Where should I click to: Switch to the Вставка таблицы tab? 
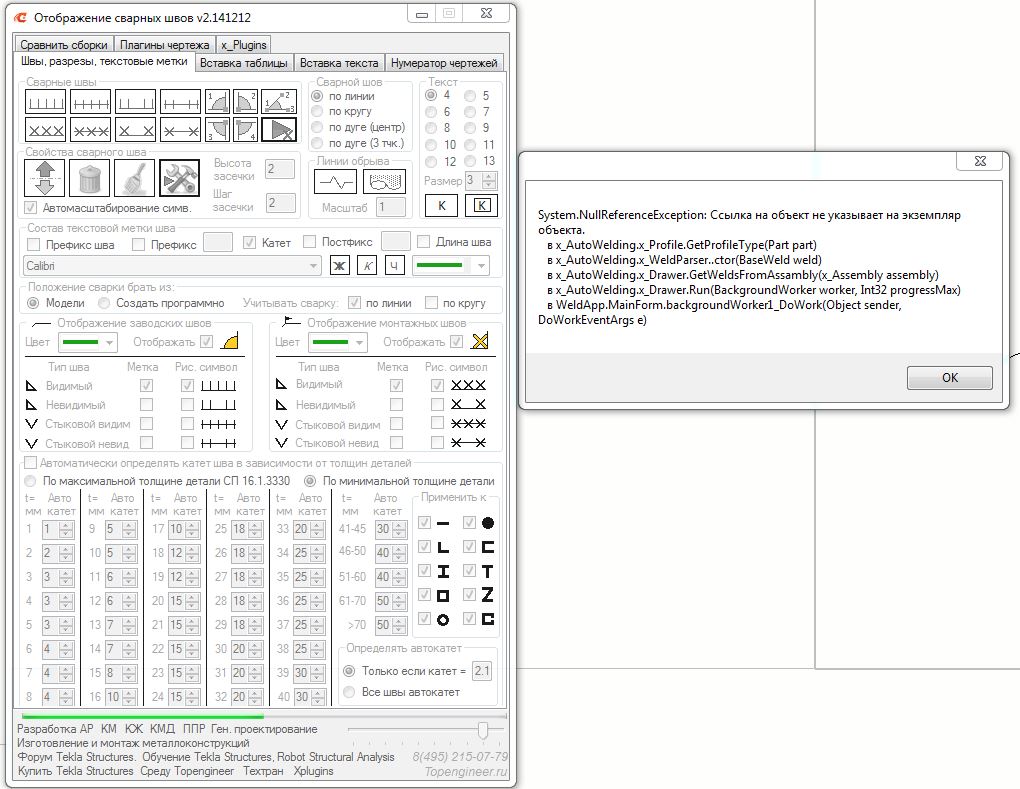[244, 63]
